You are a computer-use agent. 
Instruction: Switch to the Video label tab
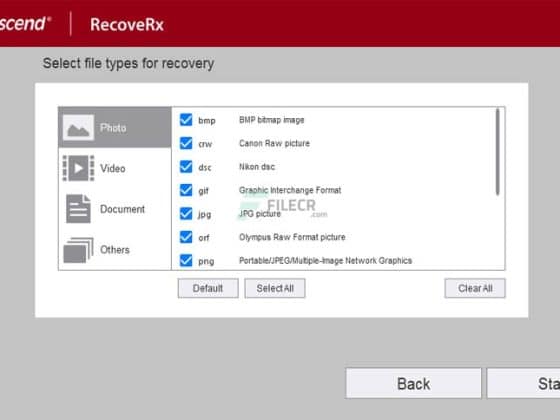tap(112, 168)
